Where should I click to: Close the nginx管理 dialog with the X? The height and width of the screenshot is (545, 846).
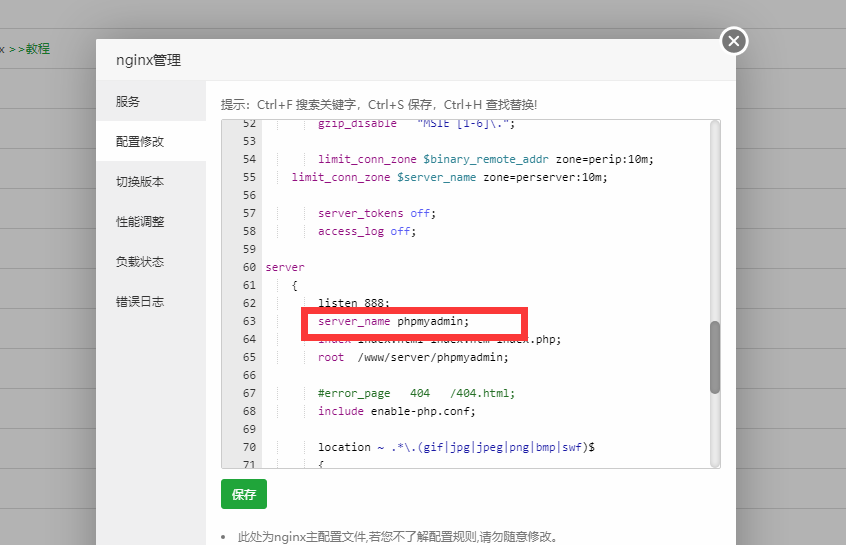point(734,41)
